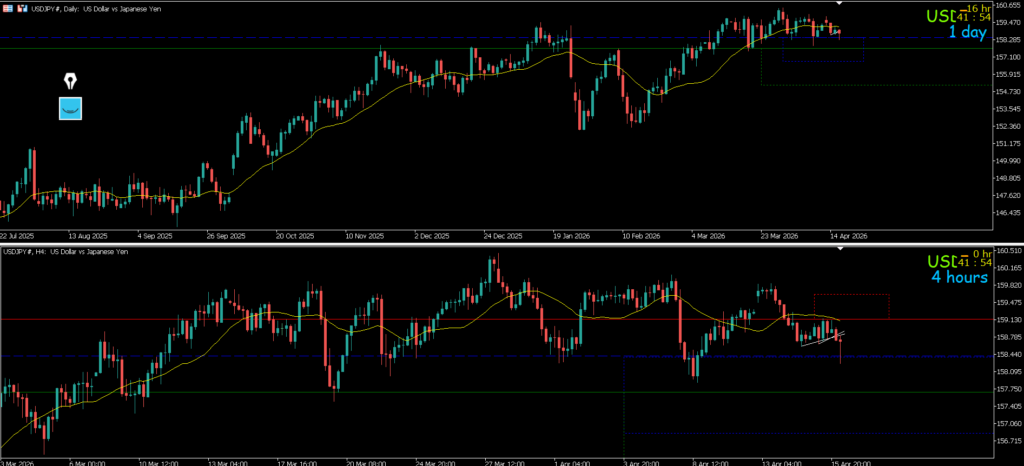The image size is (1024, 466).
Task: Select the white trendline near latest H4 candles
Action: click(822, 337)
